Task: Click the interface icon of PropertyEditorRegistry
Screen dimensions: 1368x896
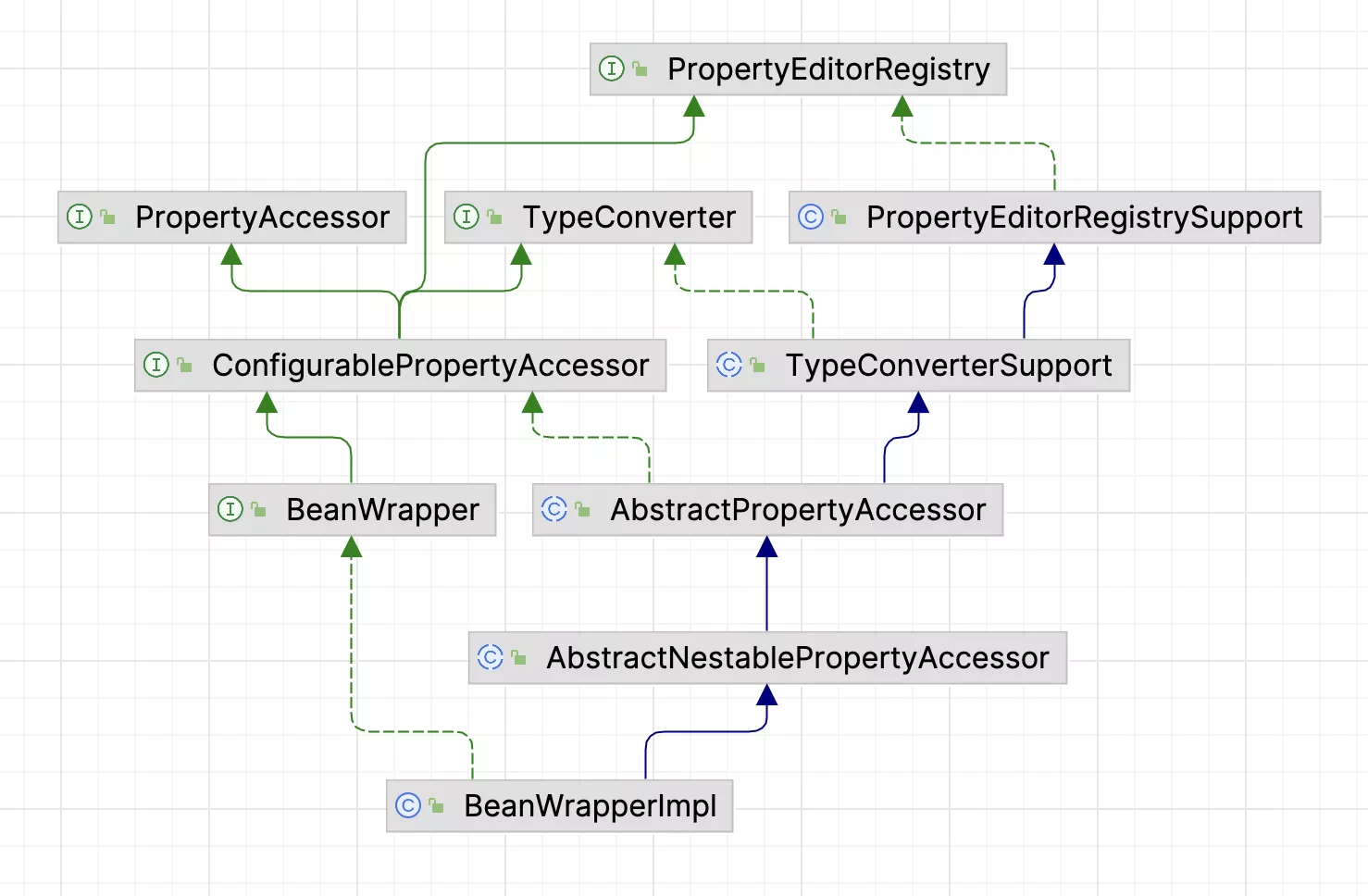Action: [x=612, y=68]
